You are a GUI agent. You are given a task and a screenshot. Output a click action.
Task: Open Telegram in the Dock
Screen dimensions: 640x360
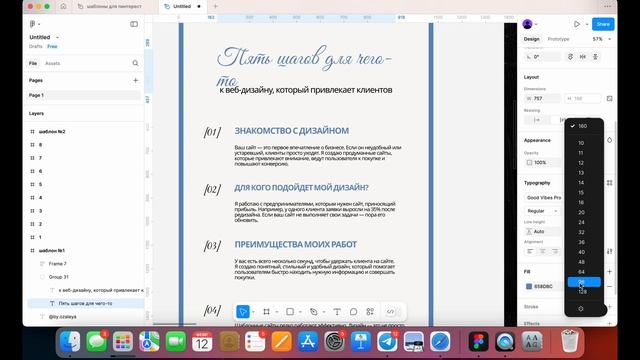click(387, 342)
